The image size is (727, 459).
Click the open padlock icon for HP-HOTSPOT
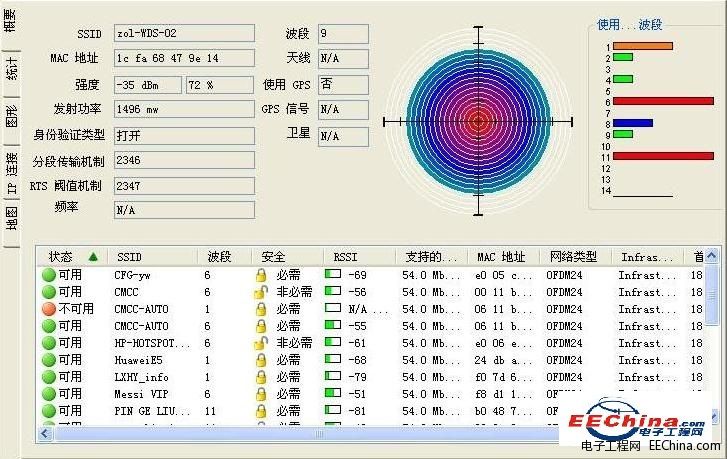pos(261,343)
